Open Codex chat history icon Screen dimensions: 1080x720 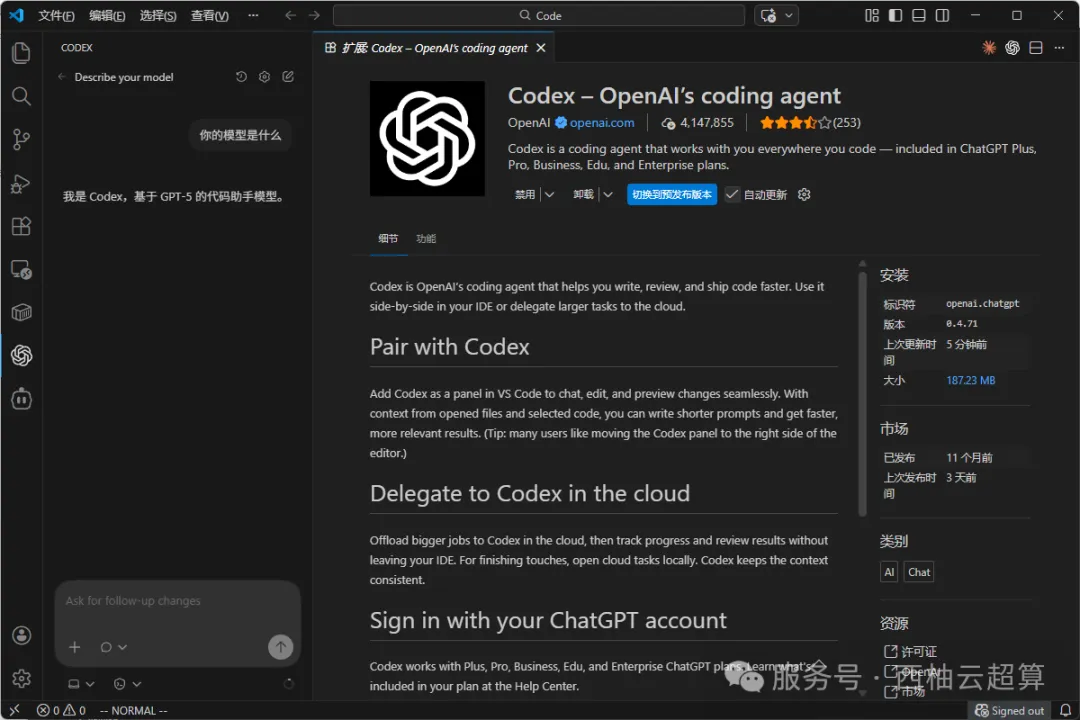[241, 76]
